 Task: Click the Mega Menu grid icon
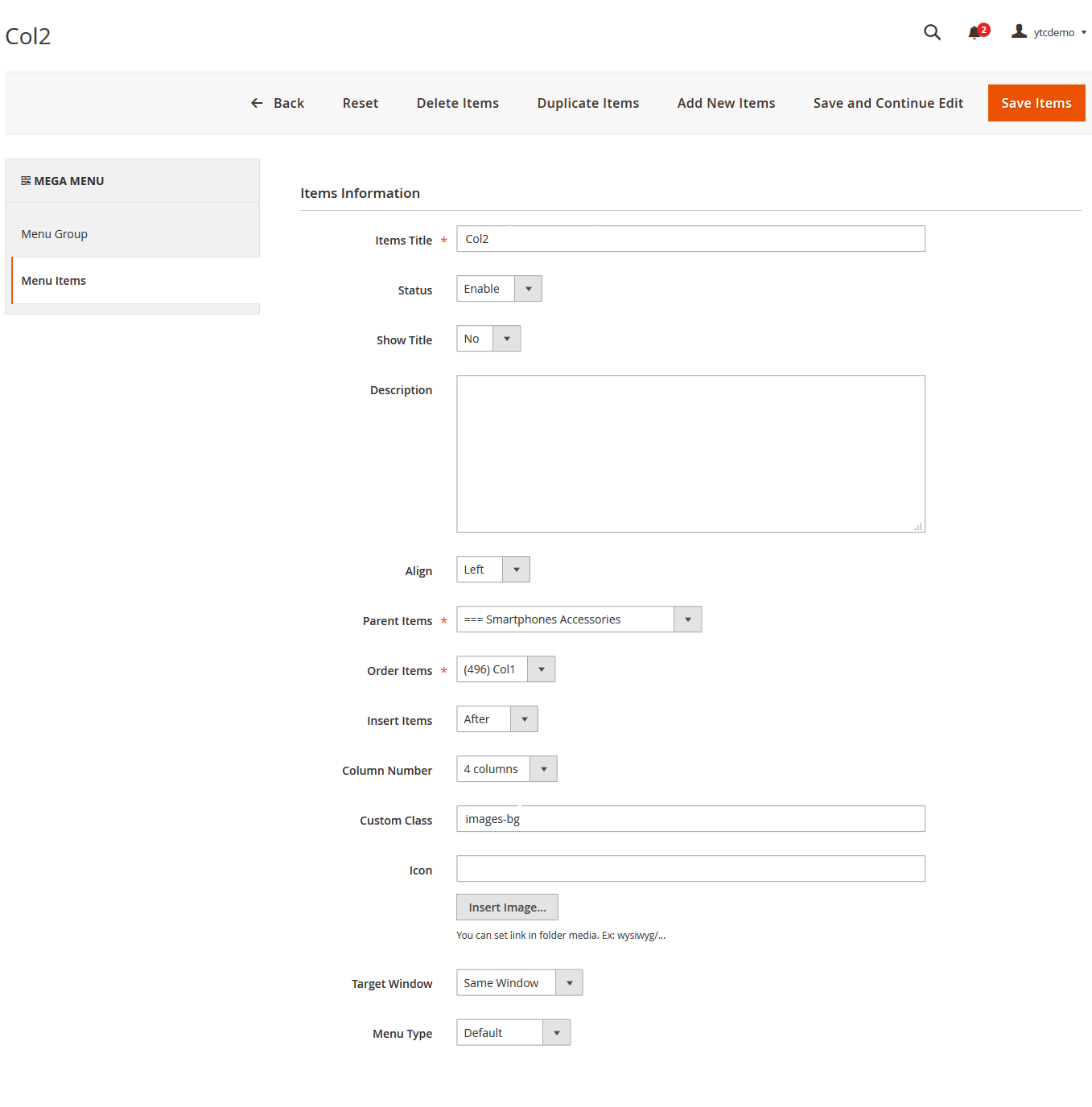pos(26,181)
